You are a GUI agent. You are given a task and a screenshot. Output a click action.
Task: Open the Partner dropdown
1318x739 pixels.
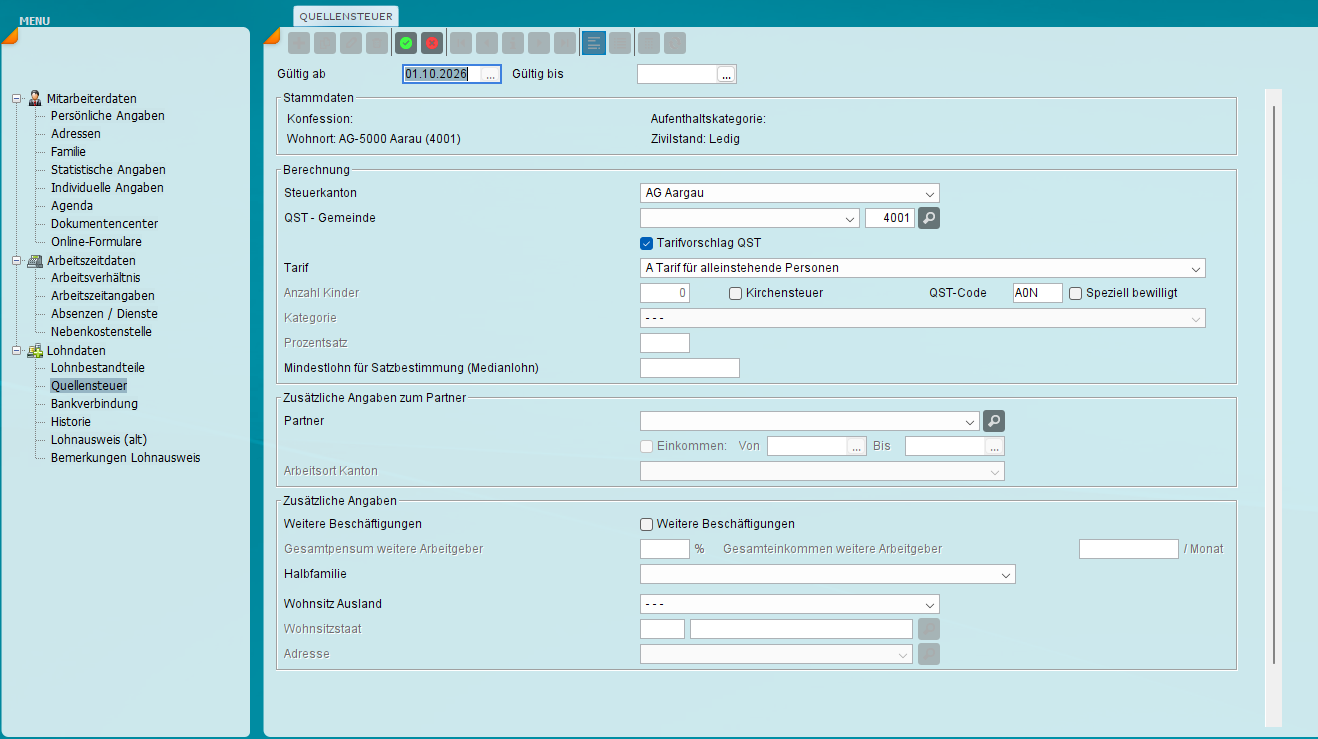(809, 421)
